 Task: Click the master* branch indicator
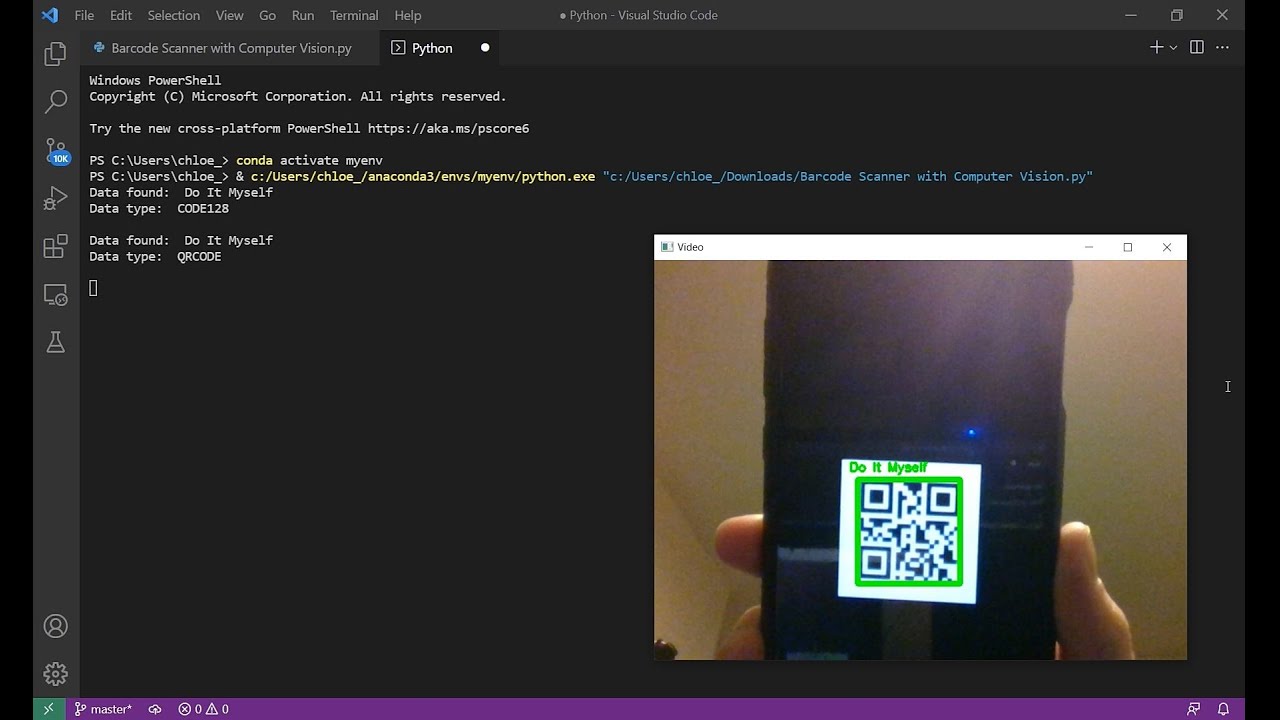point(102,709)
